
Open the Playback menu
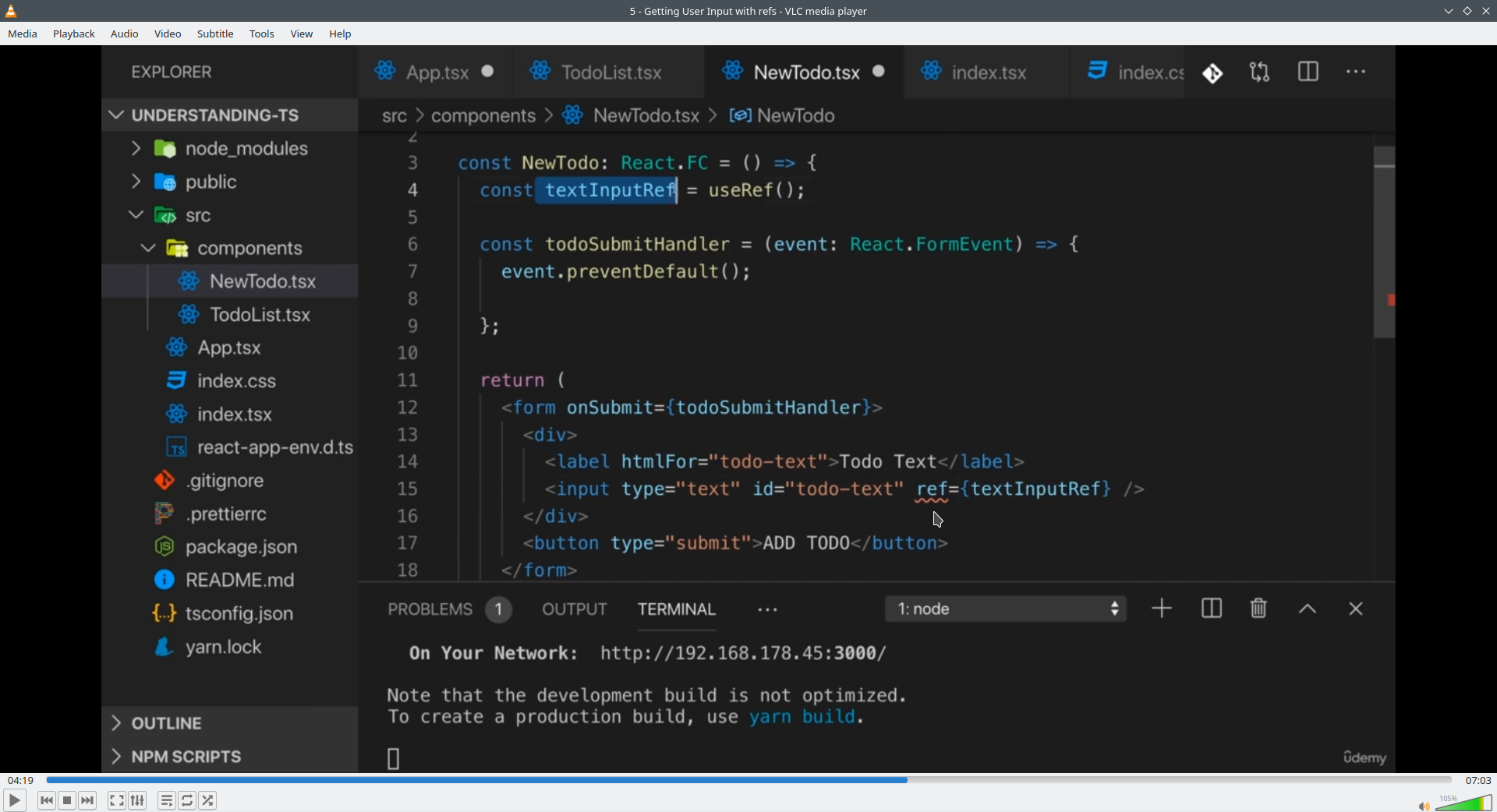[74, 34]
